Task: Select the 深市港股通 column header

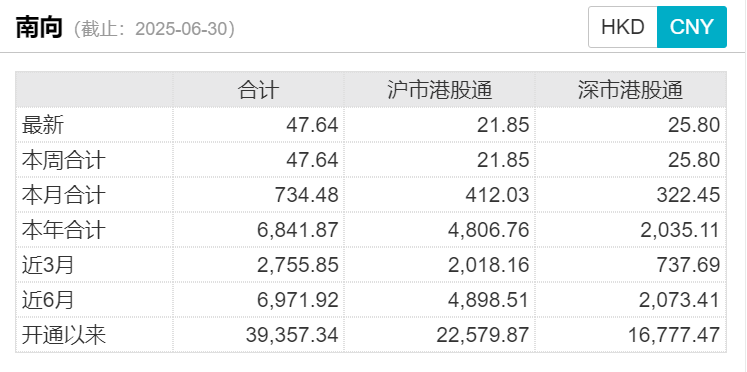Action: point(631,90)
